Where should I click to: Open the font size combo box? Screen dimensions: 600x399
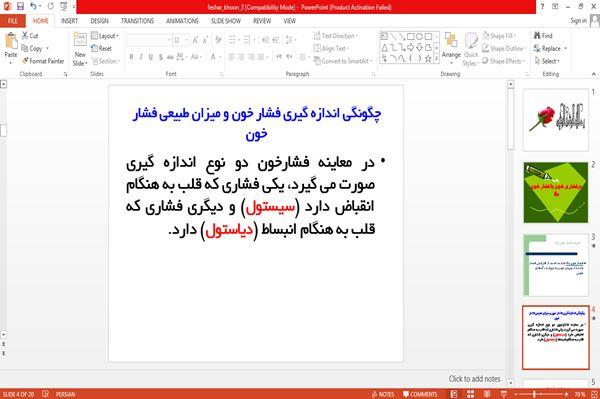pyautogui.click(x=181, y=40)
